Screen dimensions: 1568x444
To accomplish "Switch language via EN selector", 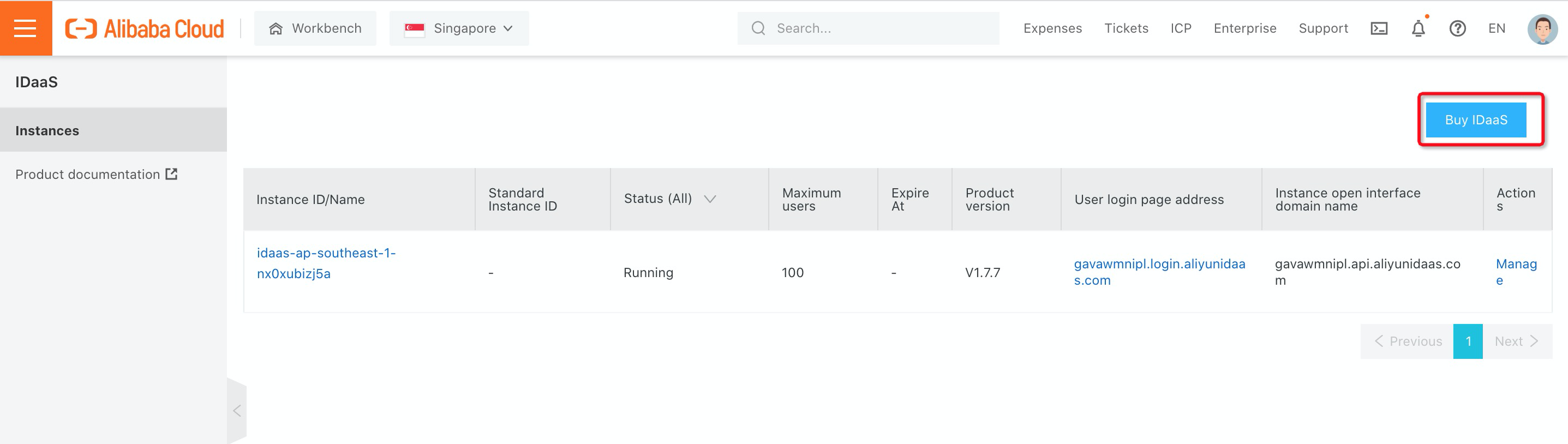I will pyautogui.click(x=1496, y=28).
